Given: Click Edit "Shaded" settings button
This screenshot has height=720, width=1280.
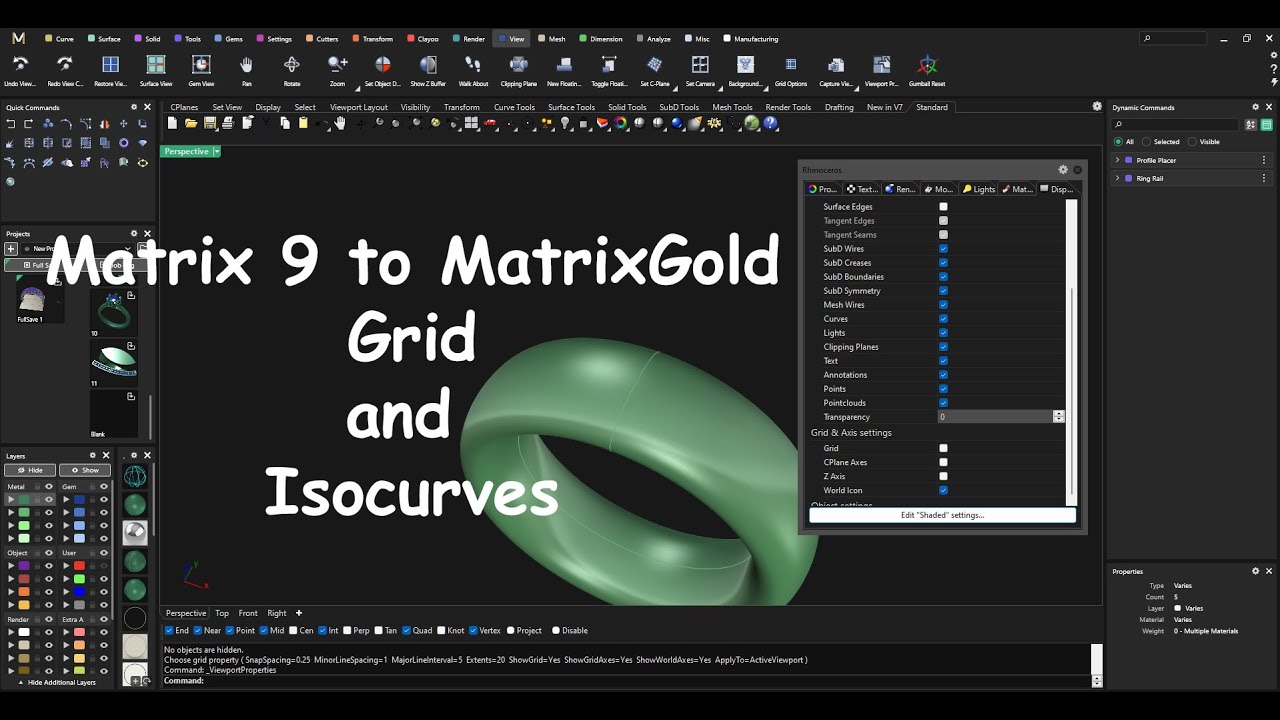Looking at the screenshot, I should 942,515.
